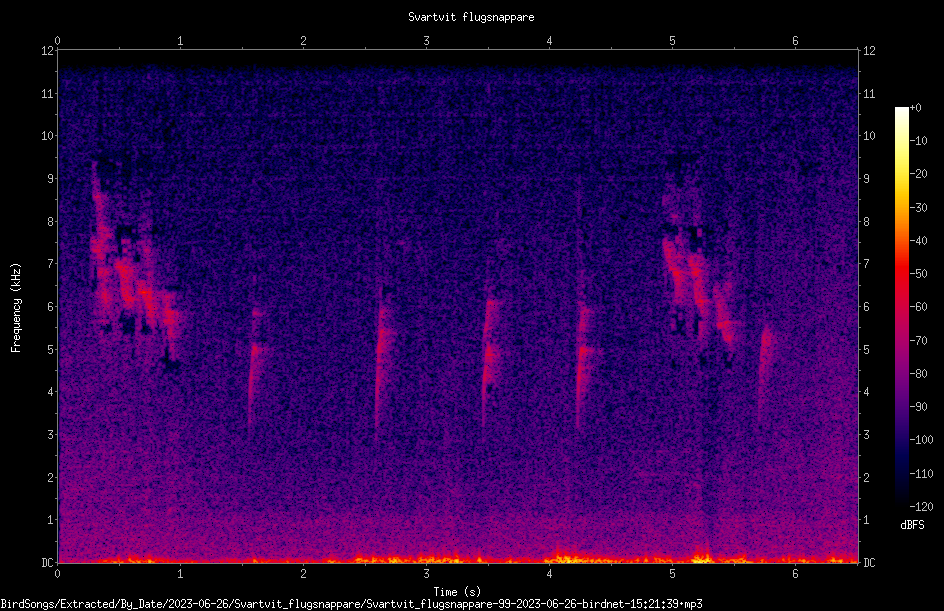Click the "3" tick on the left frequency axis
This screenshot has height=611, width=944.
(x=50, y=435)
